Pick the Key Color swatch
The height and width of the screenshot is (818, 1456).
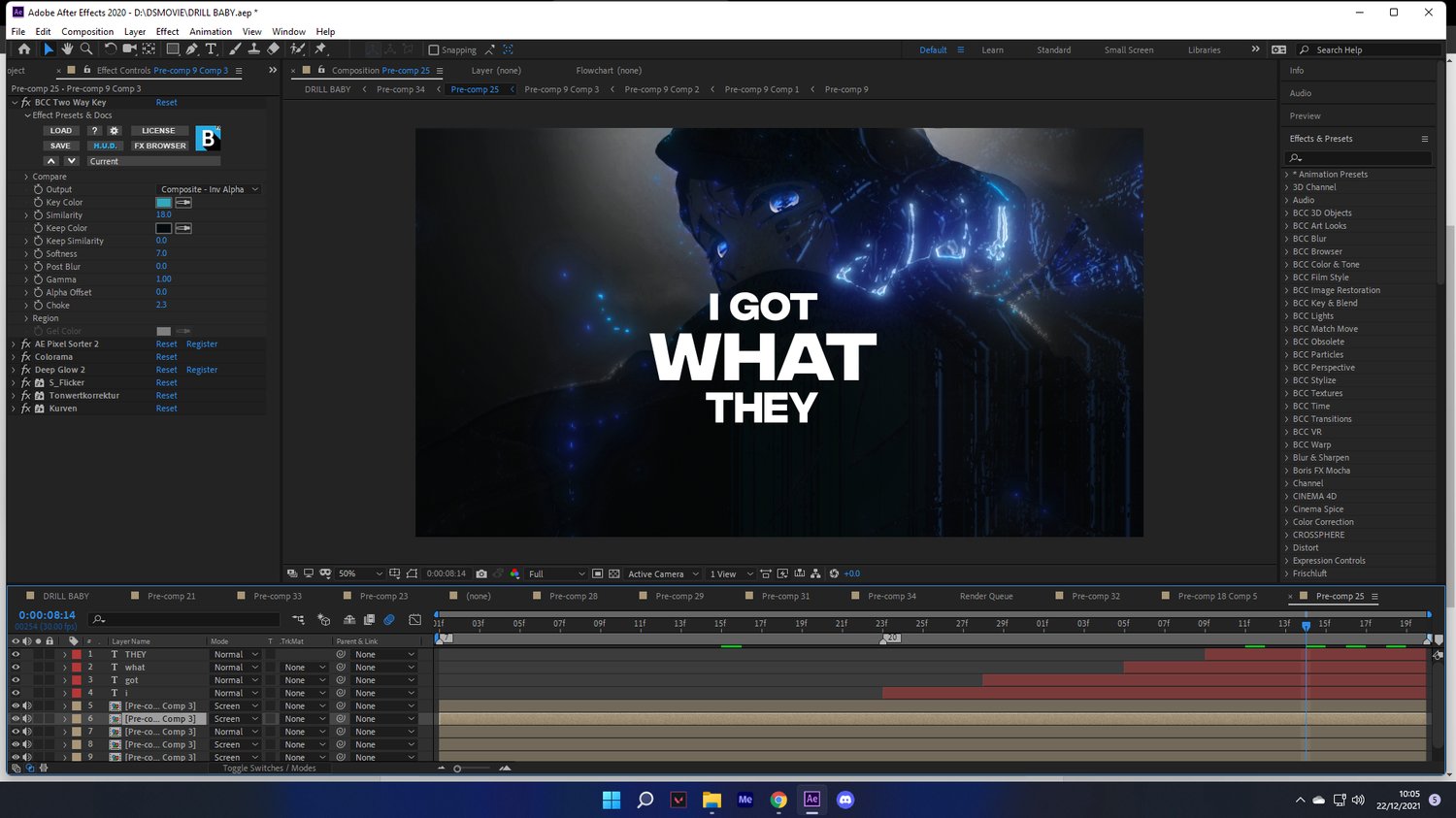164,202
